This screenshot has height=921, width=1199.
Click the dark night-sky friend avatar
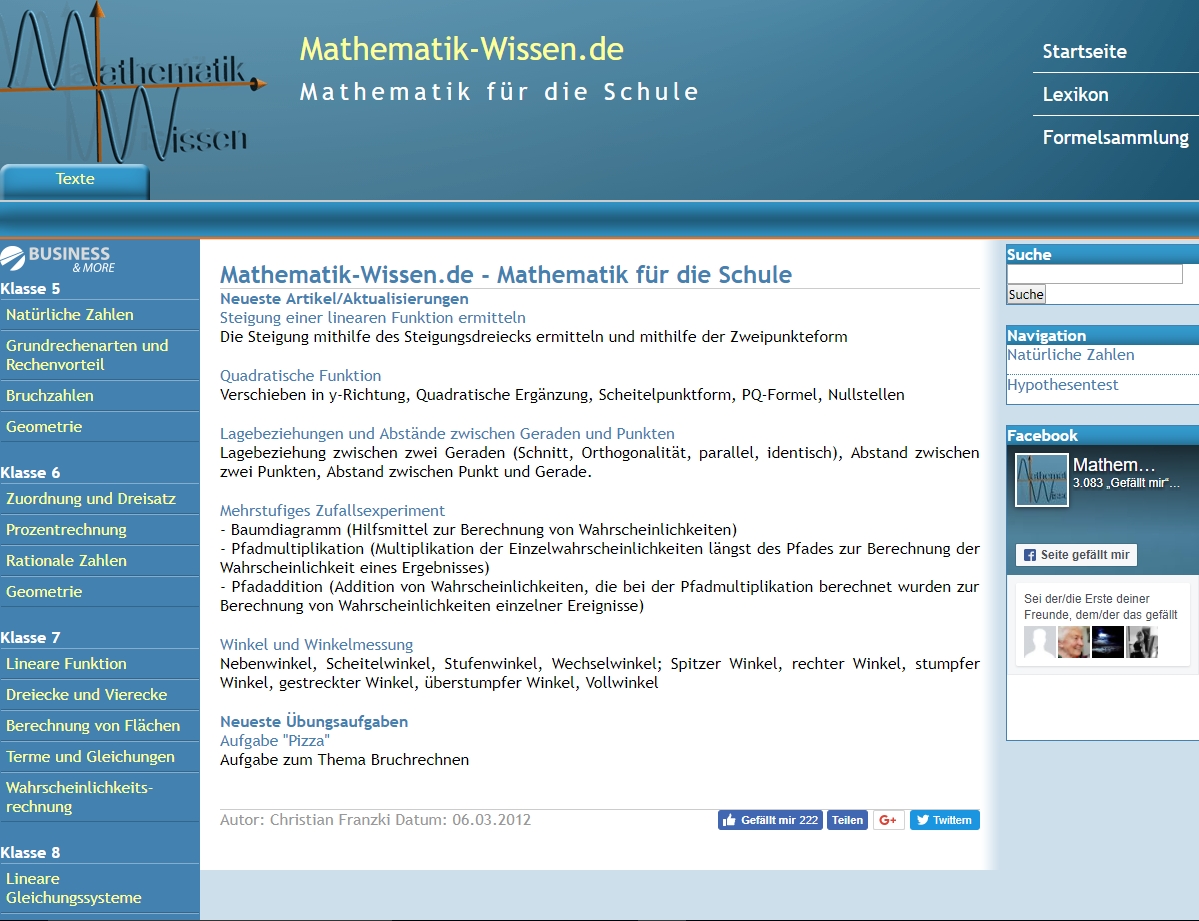(1108, 643)
